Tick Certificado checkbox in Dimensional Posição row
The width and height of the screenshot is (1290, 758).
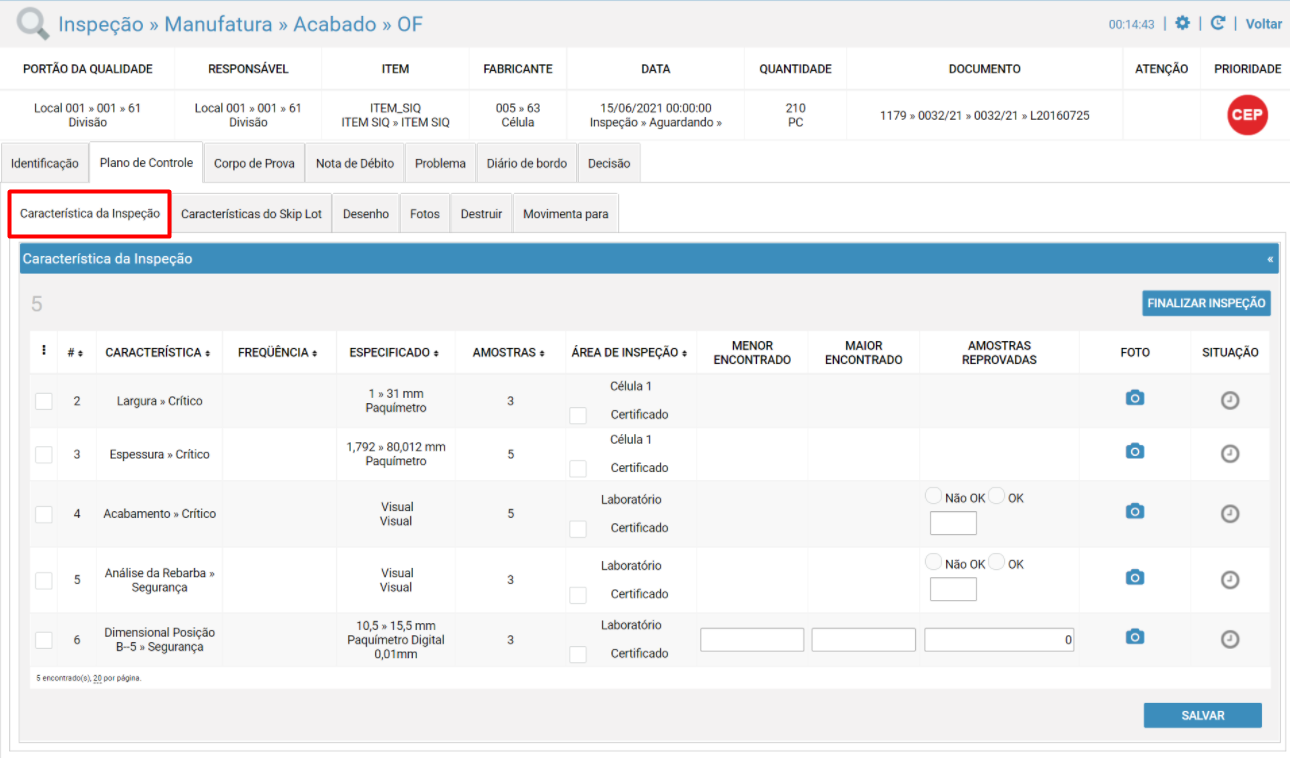pyautogui.click(x=578, y=654)
